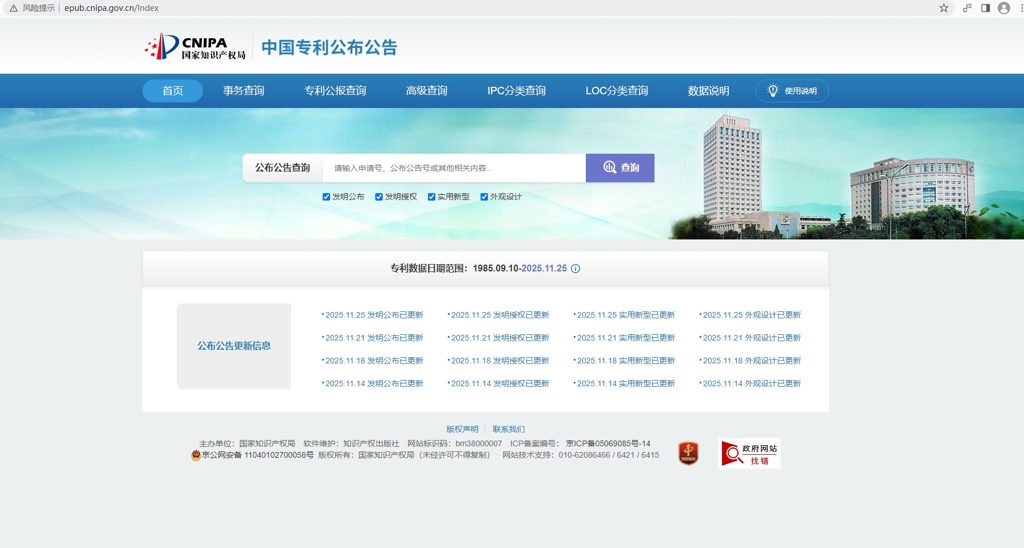
Task: Click the 政府网站找错 badge
Action: point(749,453)
